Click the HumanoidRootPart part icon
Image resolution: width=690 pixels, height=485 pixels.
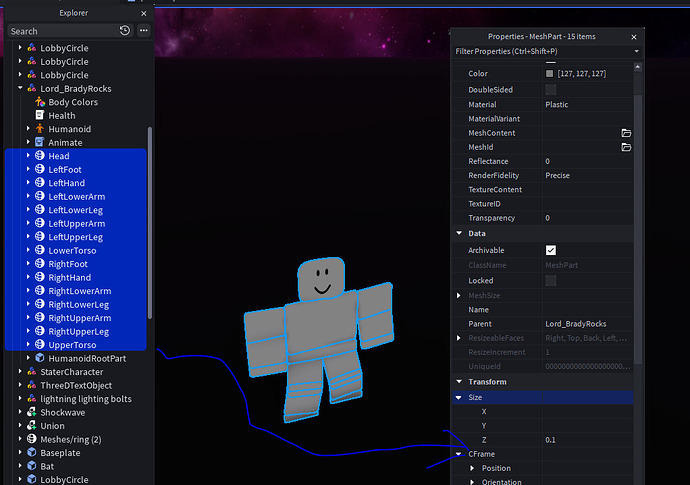(x=39, y=358)
